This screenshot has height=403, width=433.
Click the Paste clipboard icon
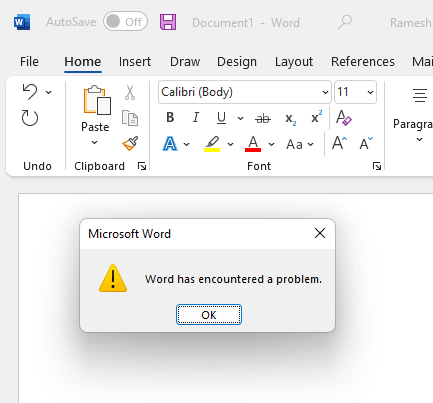pos(97,100)
